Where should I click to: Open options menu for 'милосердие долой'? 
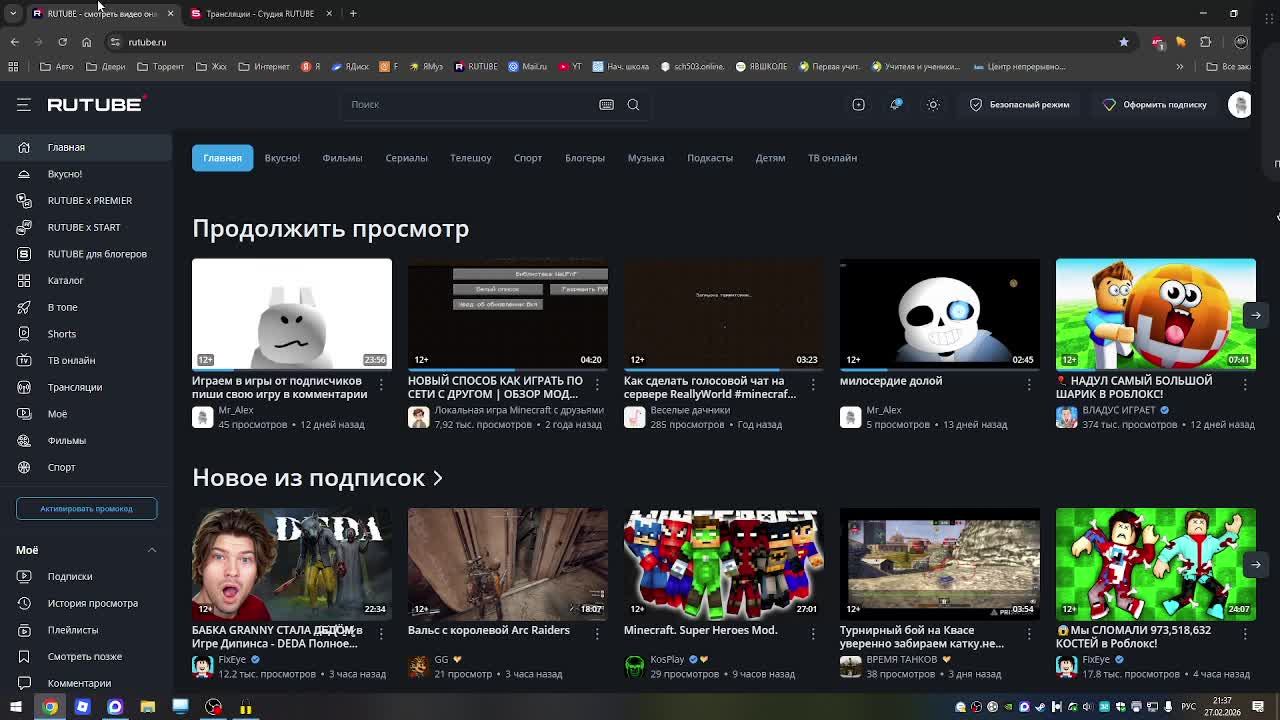tap(1029, 384)
